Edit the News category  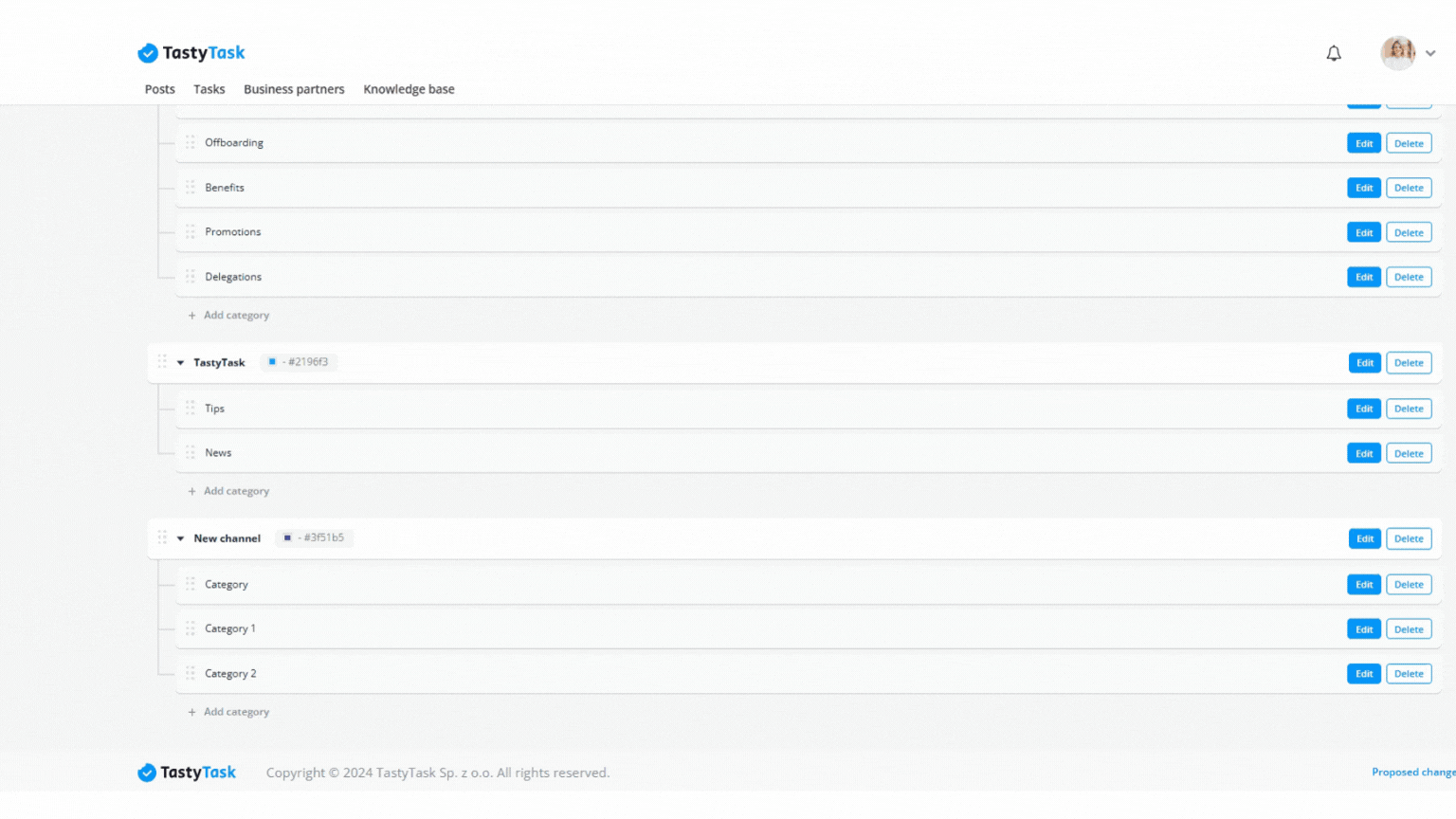click(x=1364, y=453)
